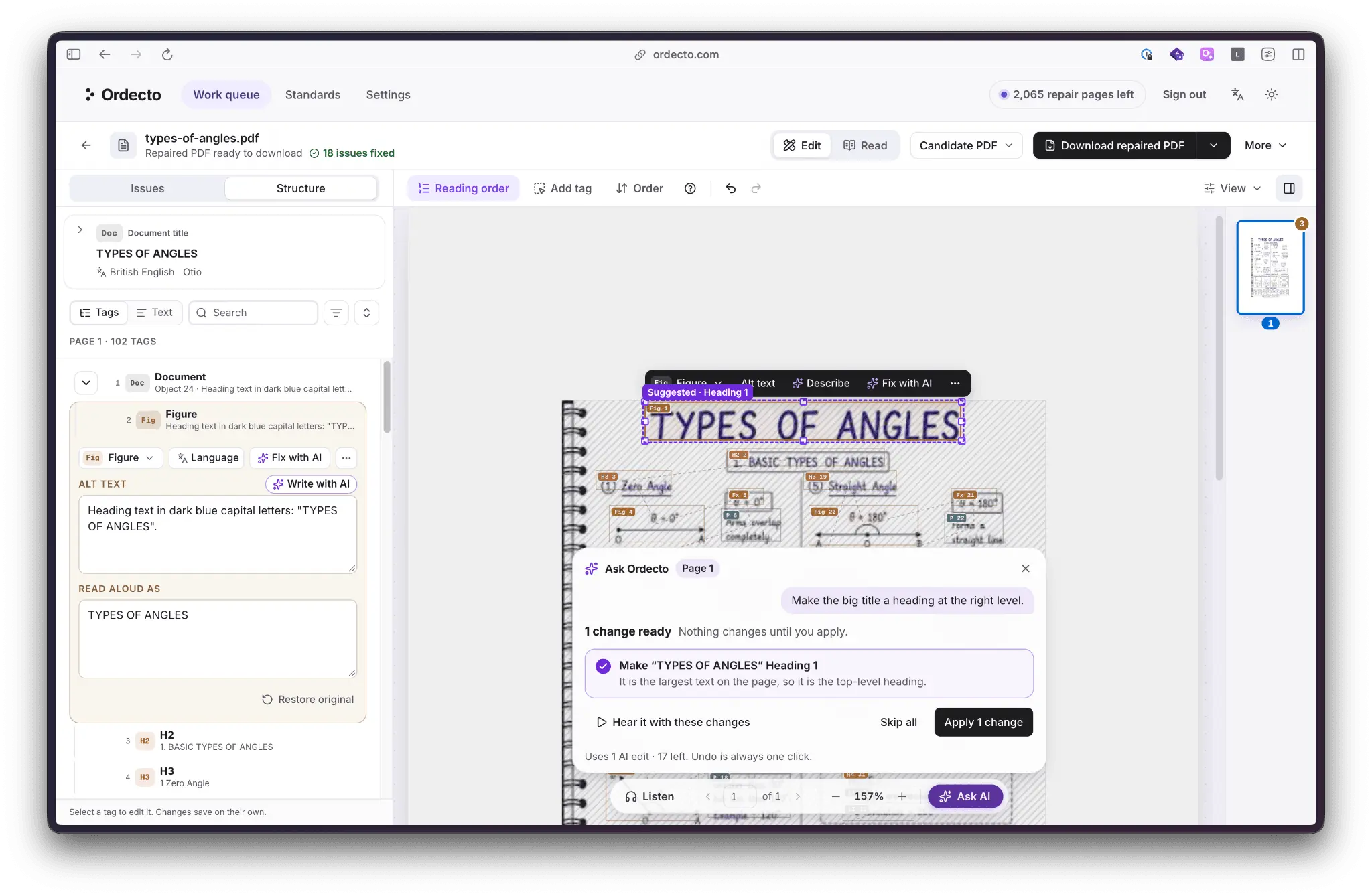Select the Text view toggle
Viewport: 1372px width, 896px height.
point(154,313)
